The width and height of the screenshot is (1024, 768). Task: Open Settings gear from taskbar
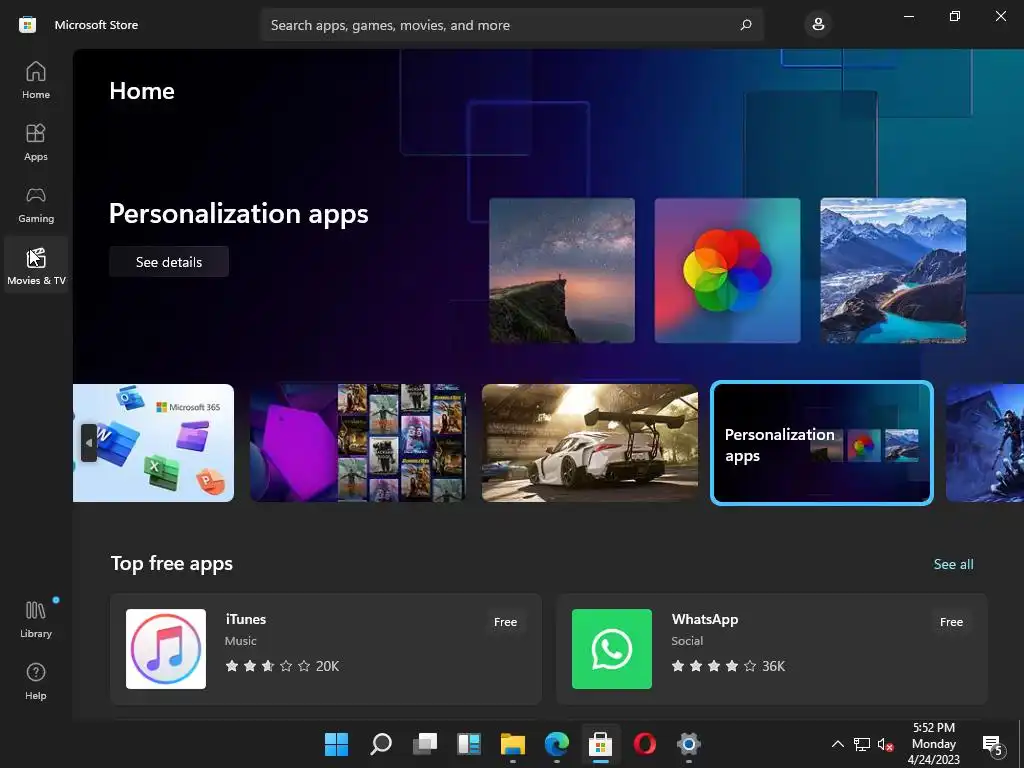tap(688, 744)
